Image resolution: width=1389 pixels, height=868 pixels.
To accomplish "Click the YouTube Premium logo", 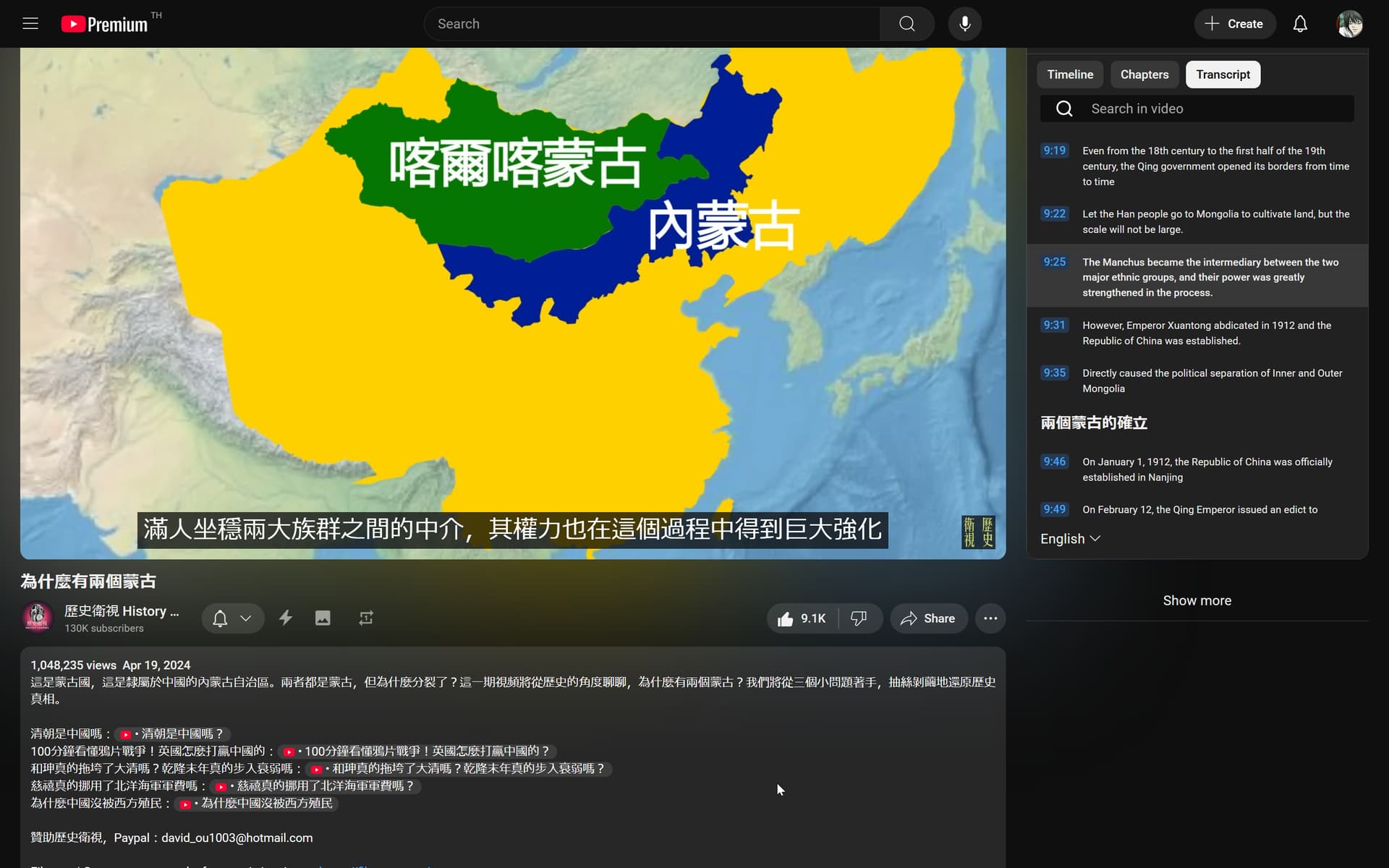I will [x=105, y=24].
